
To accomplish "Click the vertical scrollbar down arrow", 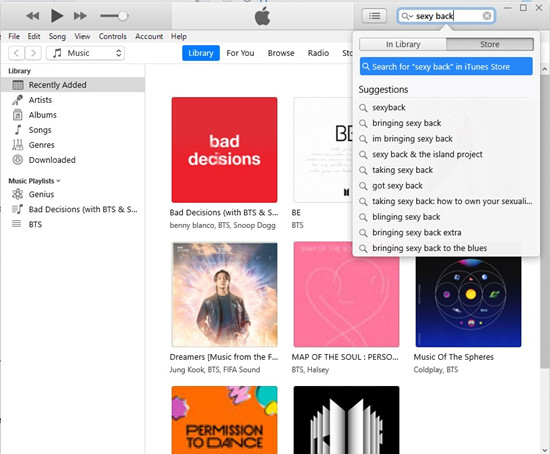I will pos(544,450).
